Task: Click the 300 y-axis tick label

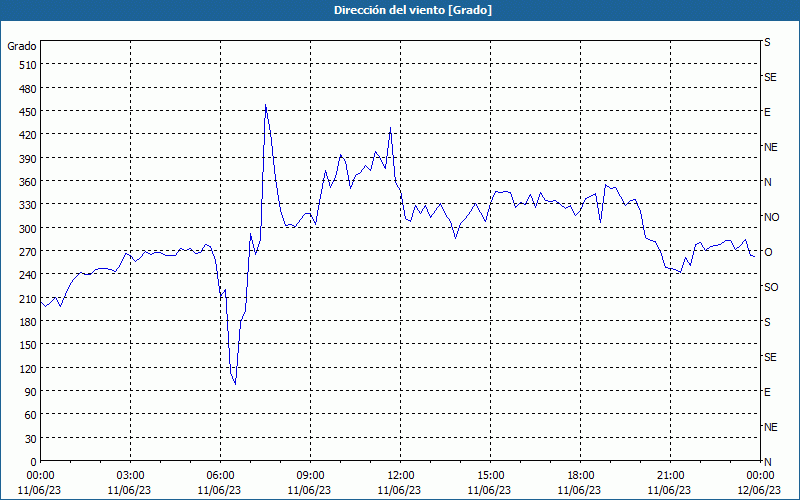Action: click(28, 228)
